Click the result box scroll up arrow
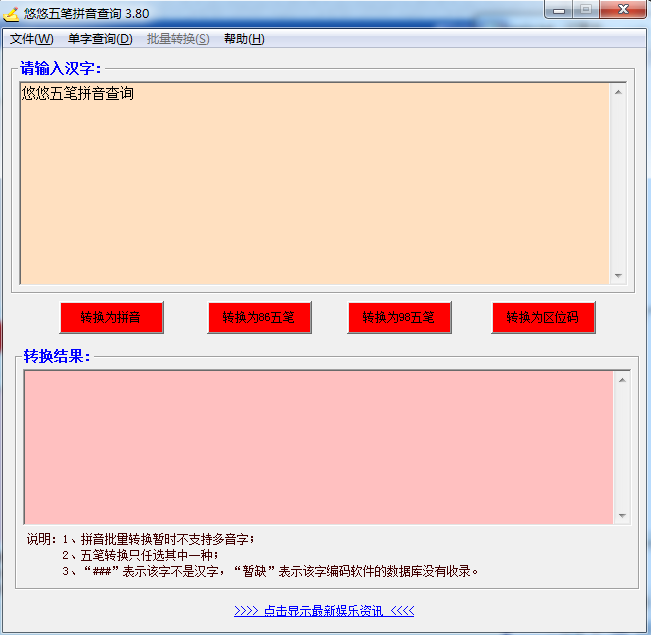Screen dimensions: 651x635 pos(622,380)
